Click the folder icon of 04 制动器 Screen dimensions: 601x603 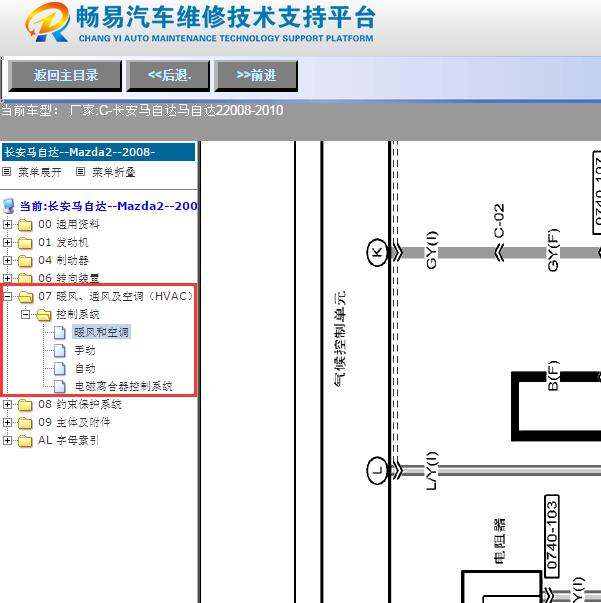coord(25,261)
